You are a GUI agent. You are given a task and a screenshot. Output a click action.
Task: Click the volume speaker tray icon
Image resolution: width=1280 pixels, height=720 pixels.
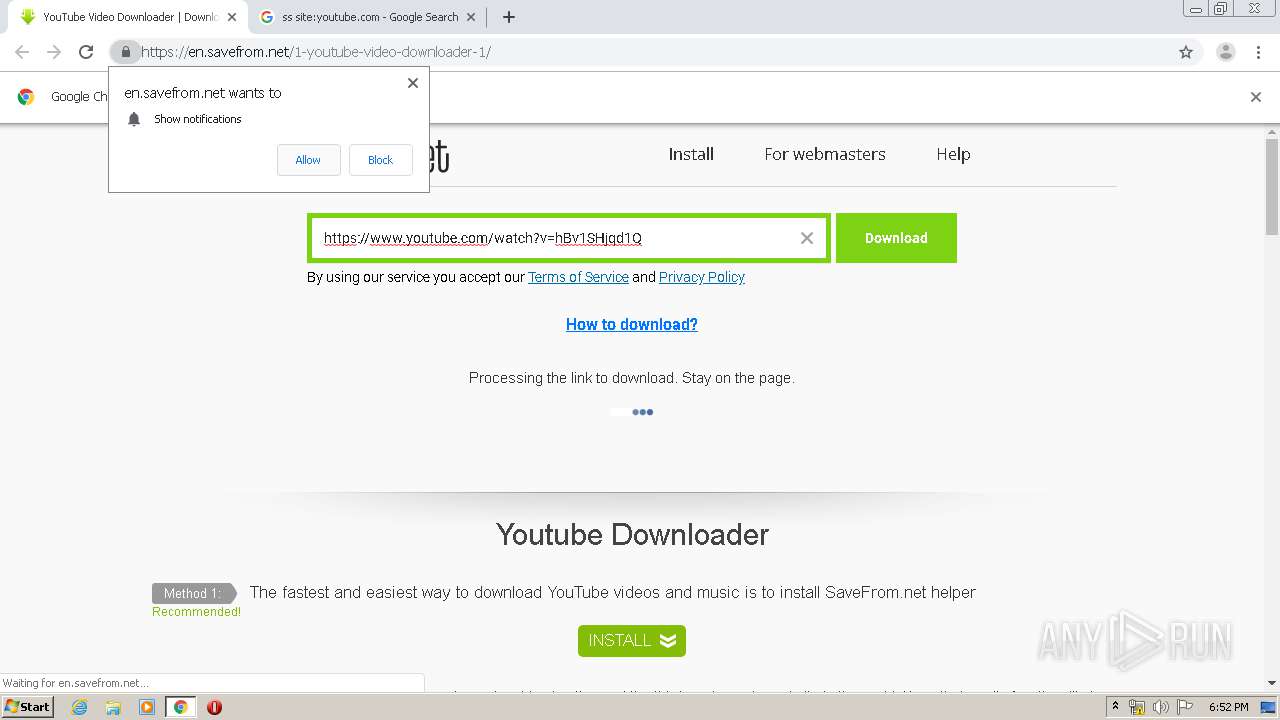(x=1161, y=707)
